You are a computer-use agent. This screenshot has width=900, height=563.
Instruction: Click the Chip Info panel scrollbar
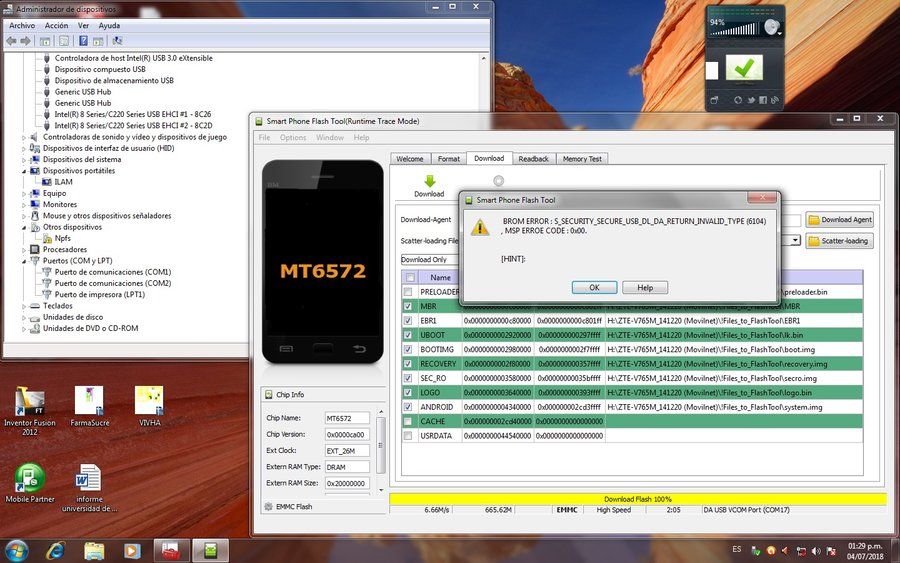pos(381,451)
